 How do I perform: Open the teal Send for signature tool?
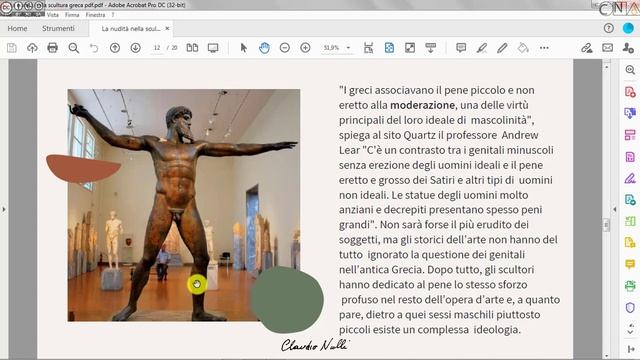pyautogui.click(x=630, y=200)
